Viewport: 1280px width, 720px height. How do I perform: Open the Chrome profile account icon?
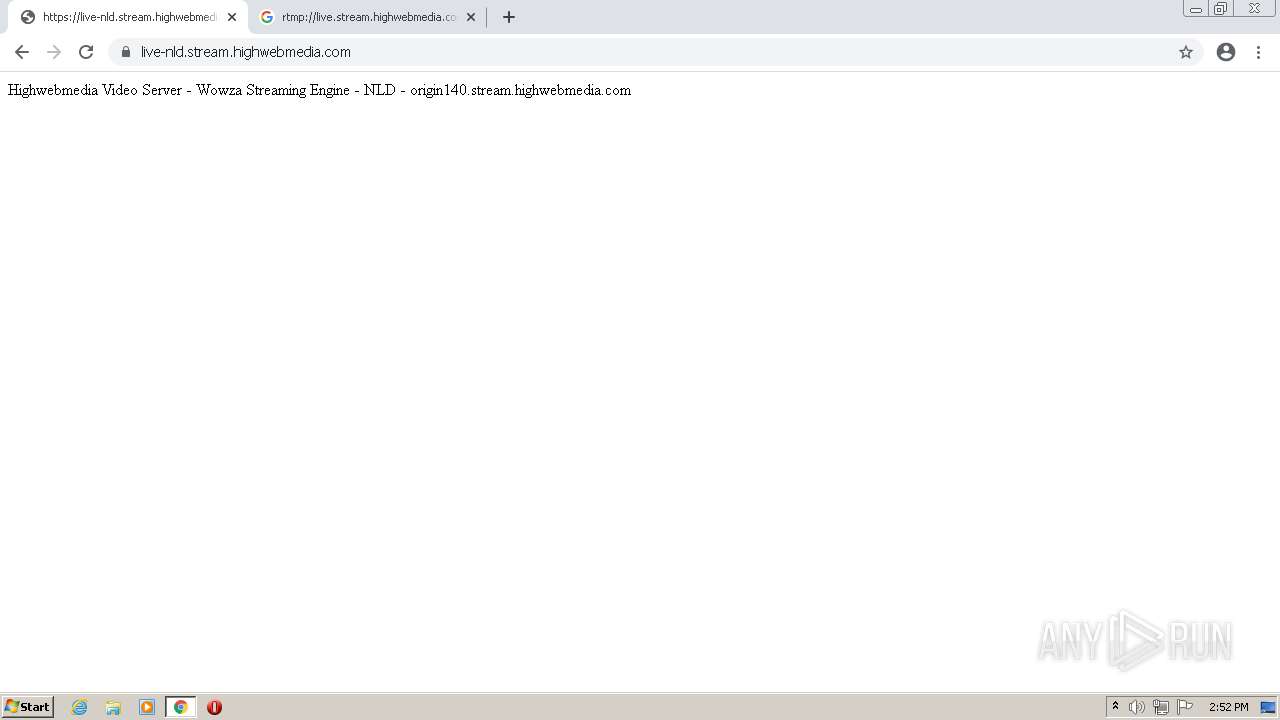1226,52
